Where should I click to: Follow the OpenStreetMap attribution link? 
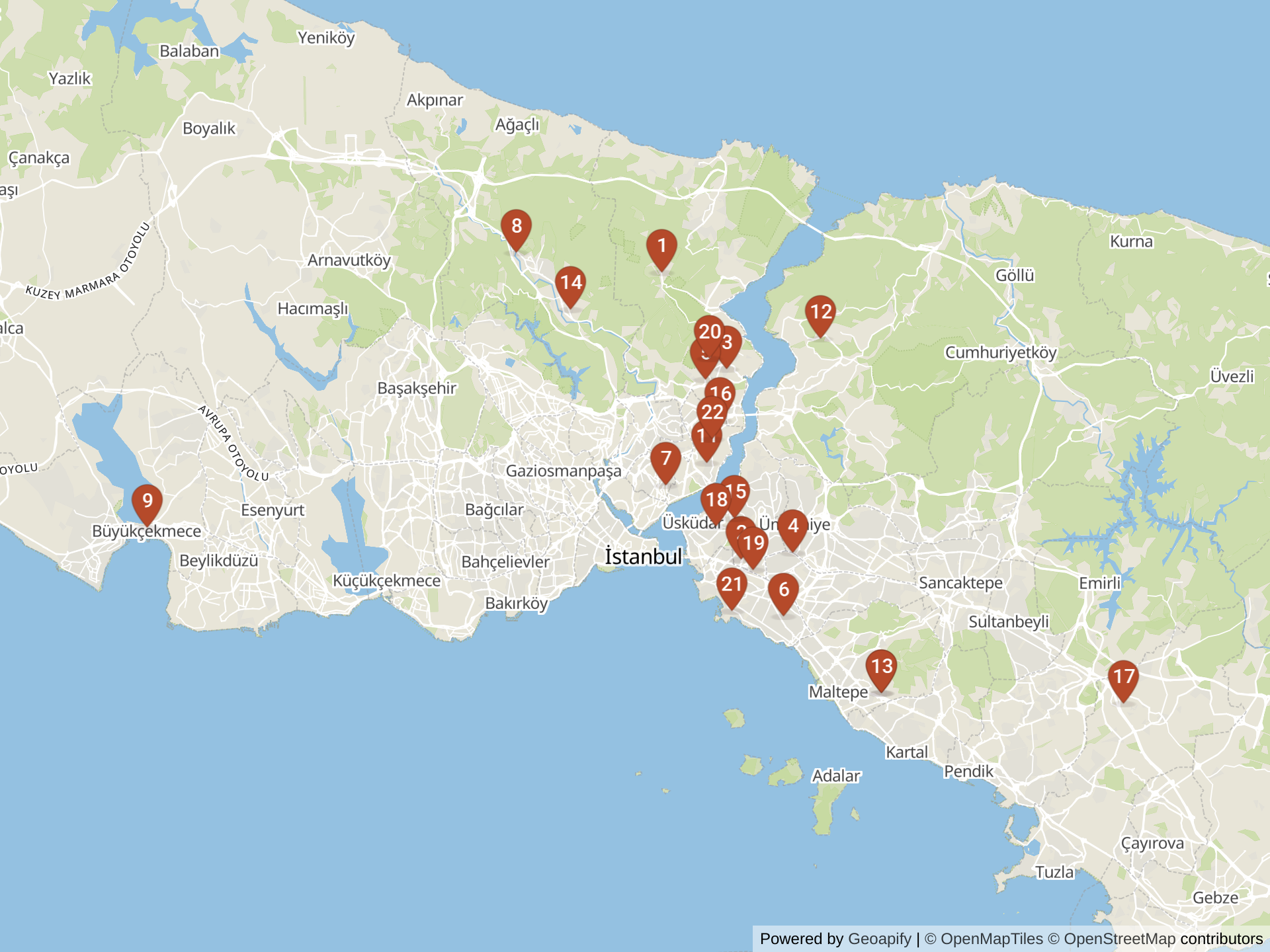click(x=1120, y=939)
